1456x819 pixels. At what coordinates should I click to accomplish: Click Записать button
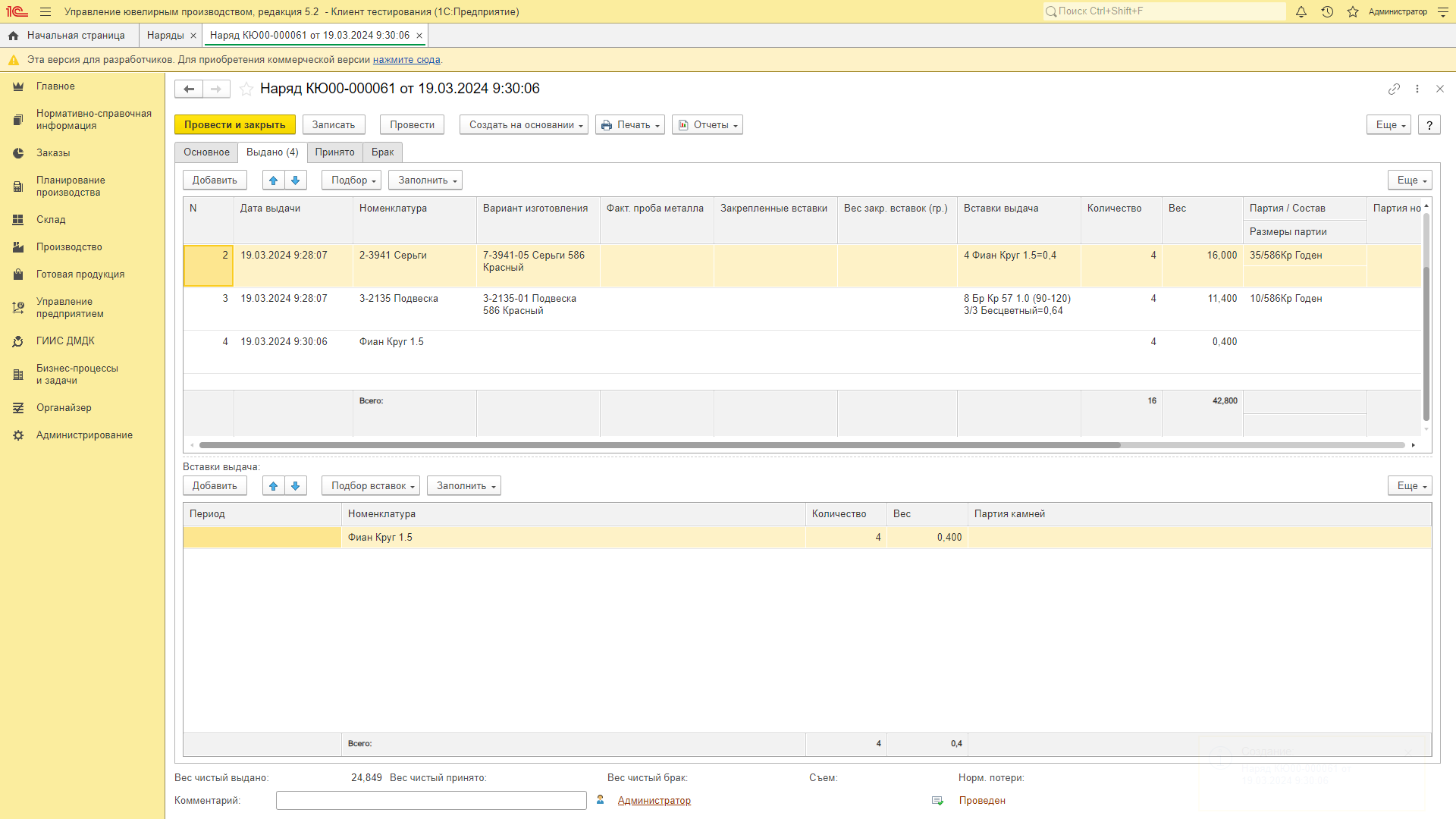[x=334, y=125]
